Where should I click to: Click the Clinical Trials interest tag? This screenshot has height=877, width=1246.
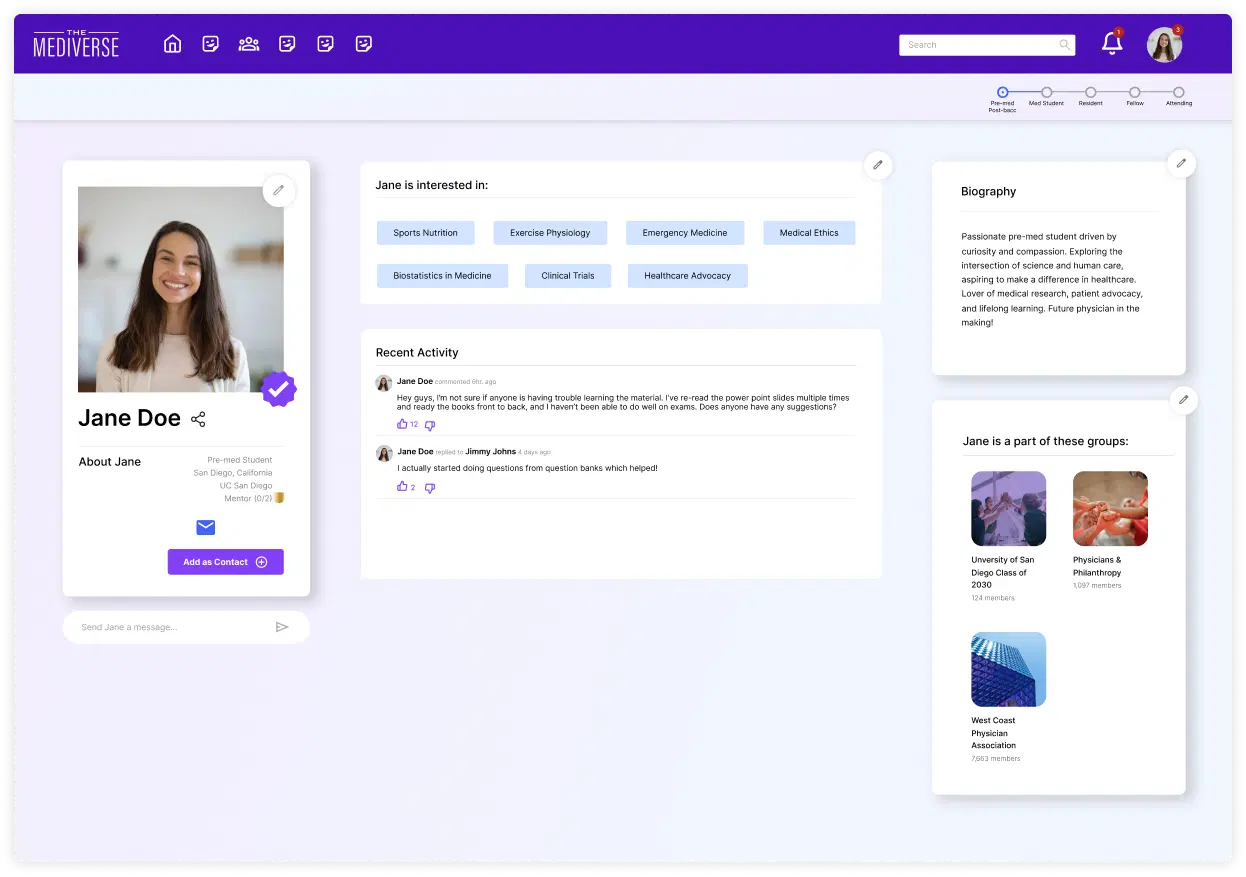pos(568,276)
